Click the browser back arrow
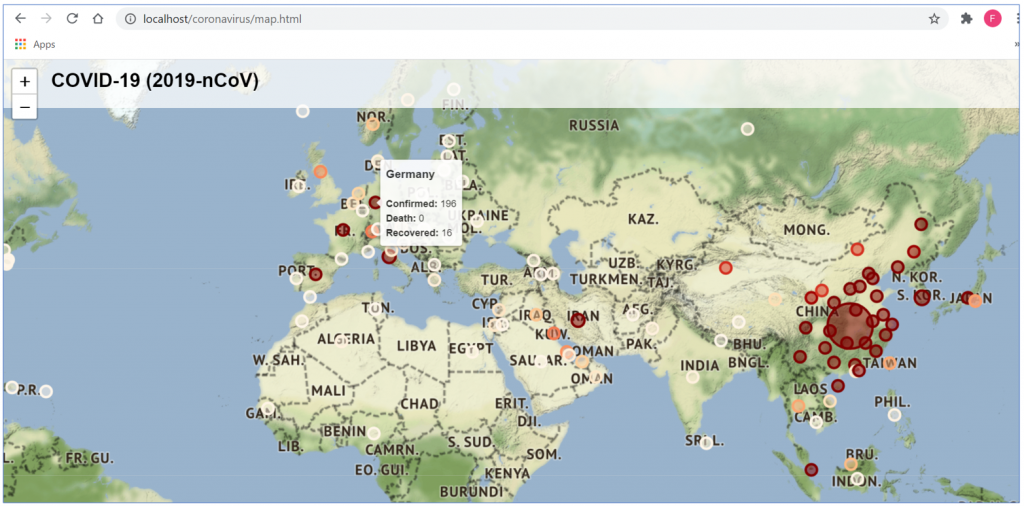Viewport: 1024px width, 506px height. 21,19
